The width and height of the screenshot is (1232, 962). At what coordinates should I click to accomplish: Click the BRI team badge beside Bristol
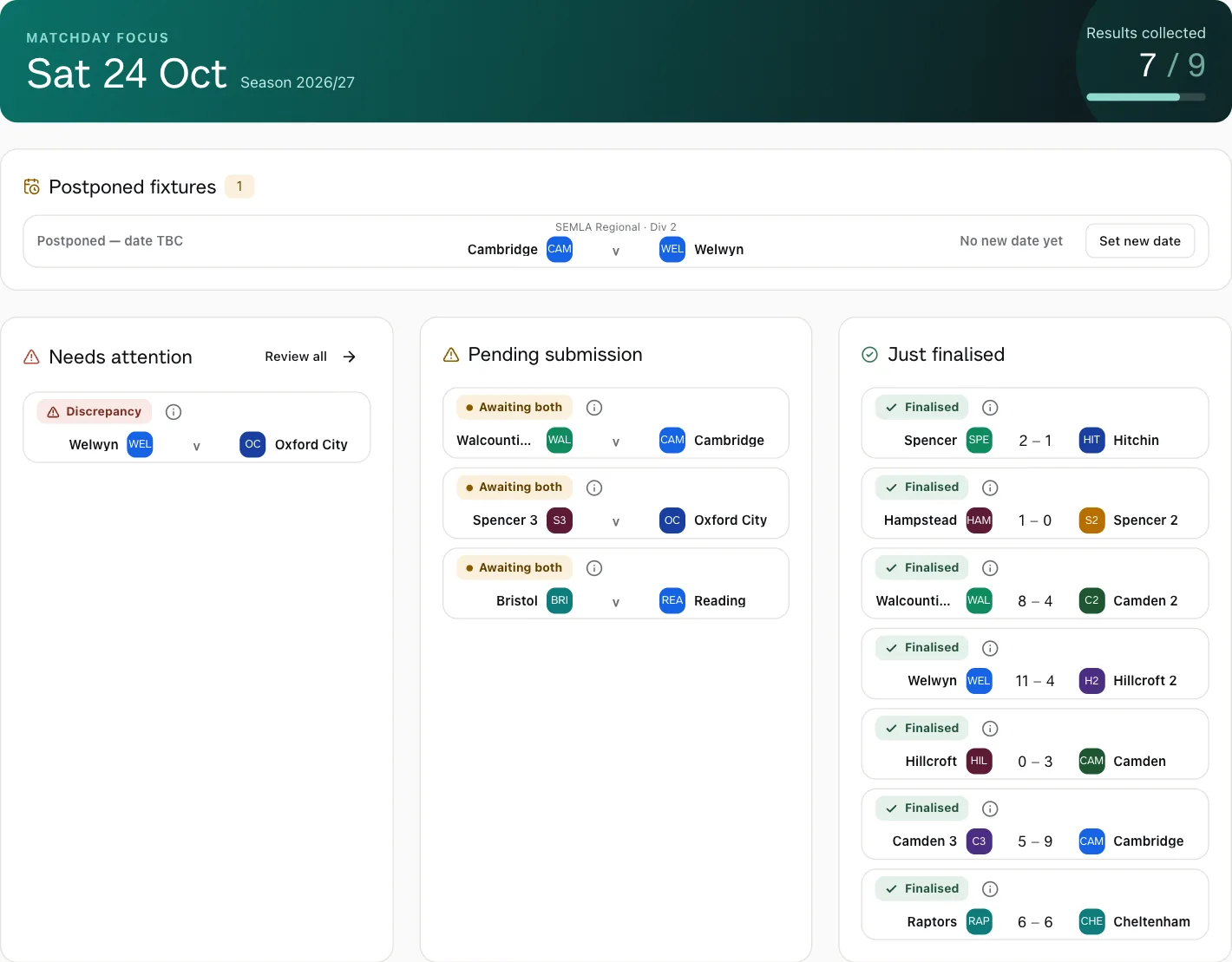[x=560, y=600]
